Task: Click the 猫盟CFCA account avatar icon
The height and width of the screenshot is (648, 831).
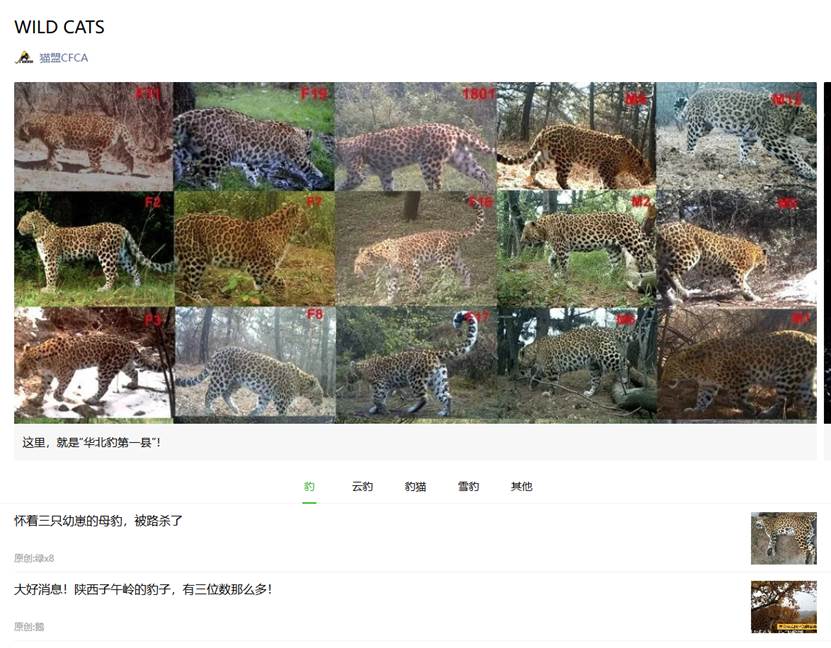Action: (x=24, y=57)
